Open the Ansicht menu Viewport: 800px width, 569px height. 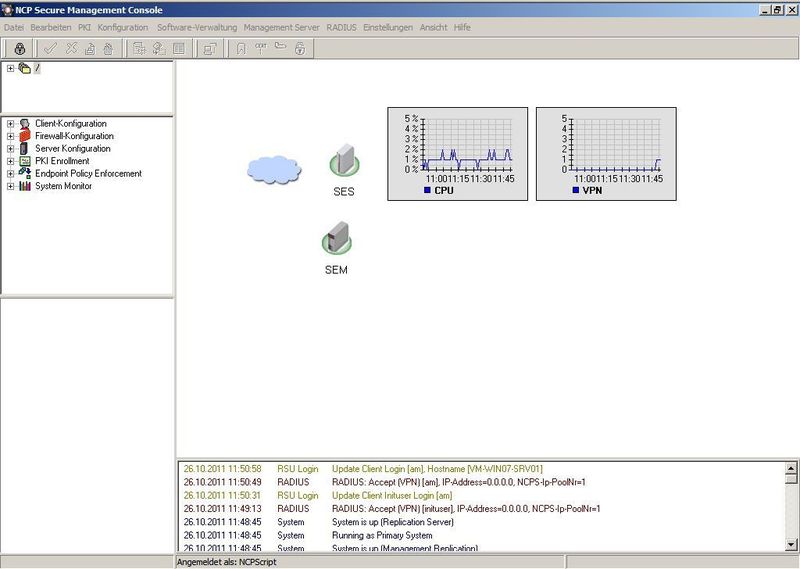(434, 28)
